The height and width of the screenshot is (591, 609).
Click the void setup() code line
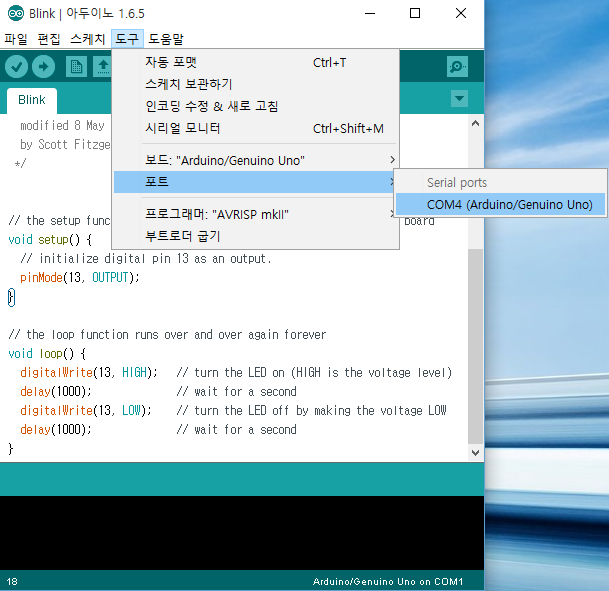(50, 240)
